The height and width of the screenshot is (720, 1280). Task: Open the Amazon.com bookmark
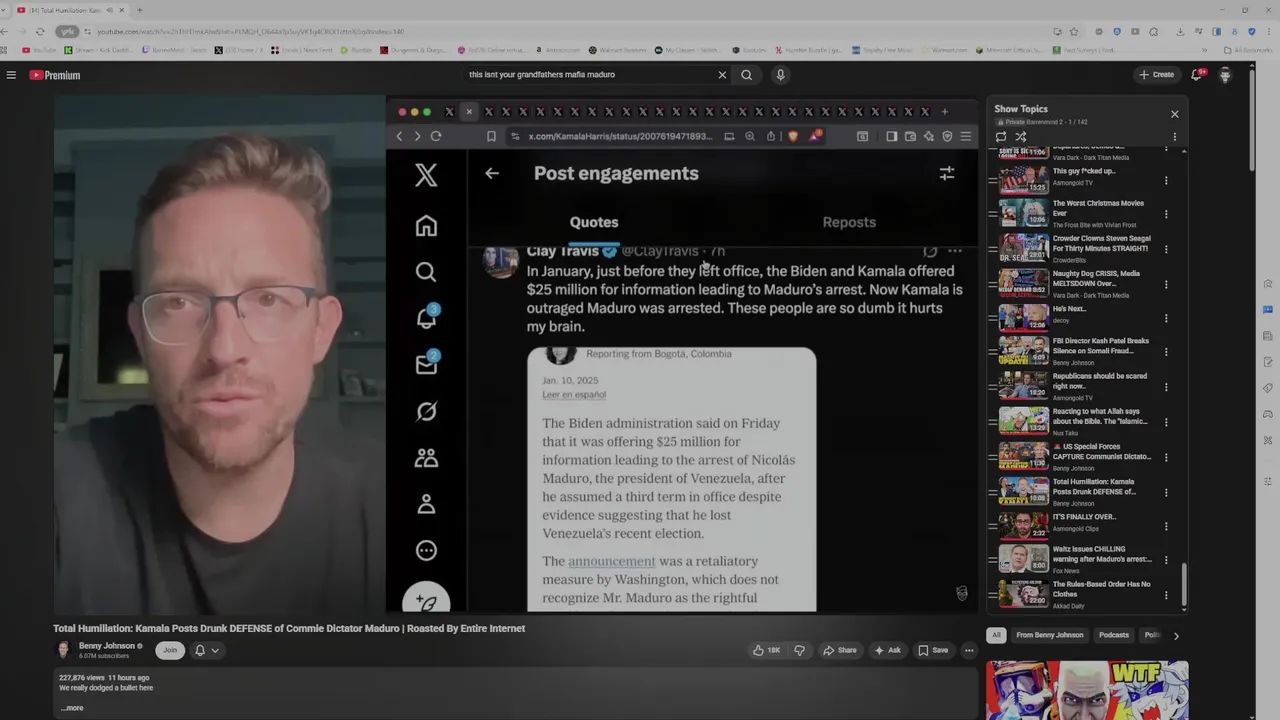[x=559, y=50]
